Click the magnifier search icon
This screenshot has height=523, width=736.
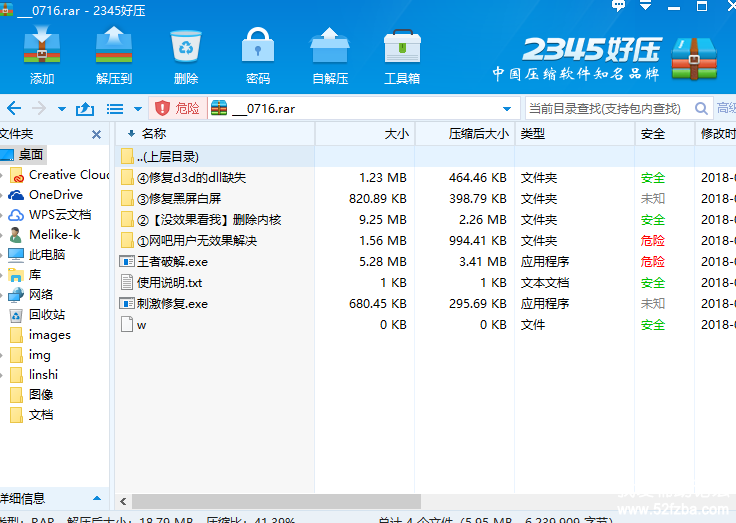701,108
